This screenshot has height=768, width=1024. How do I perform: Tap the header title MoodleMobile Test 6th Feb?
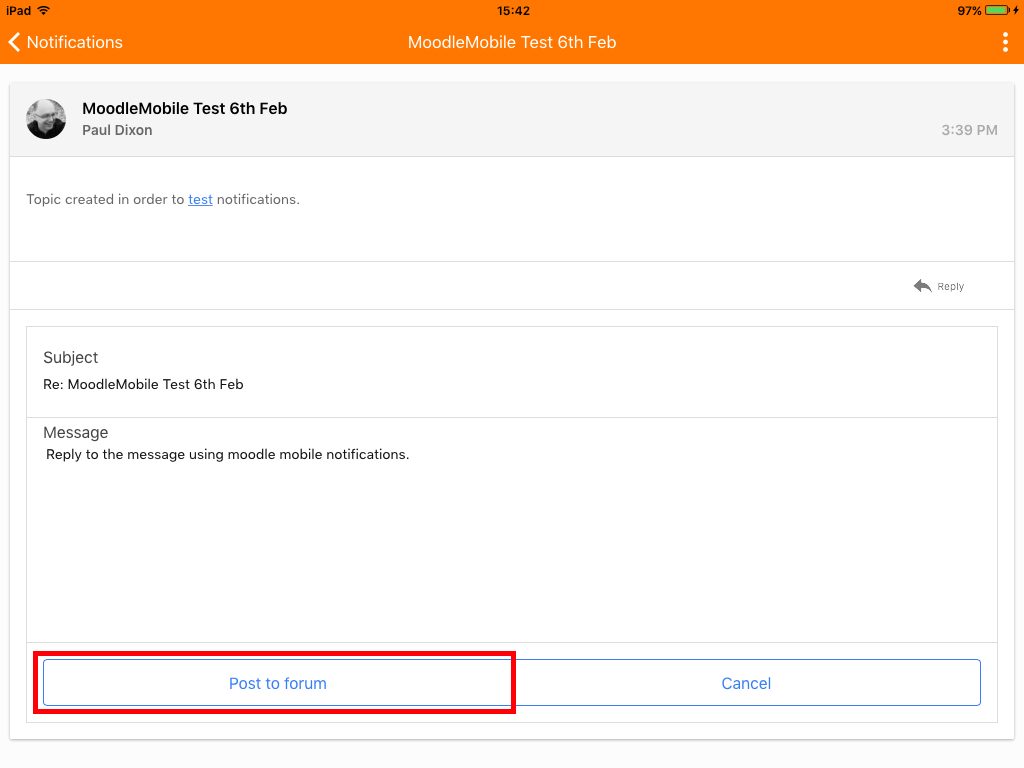[512, 42]
